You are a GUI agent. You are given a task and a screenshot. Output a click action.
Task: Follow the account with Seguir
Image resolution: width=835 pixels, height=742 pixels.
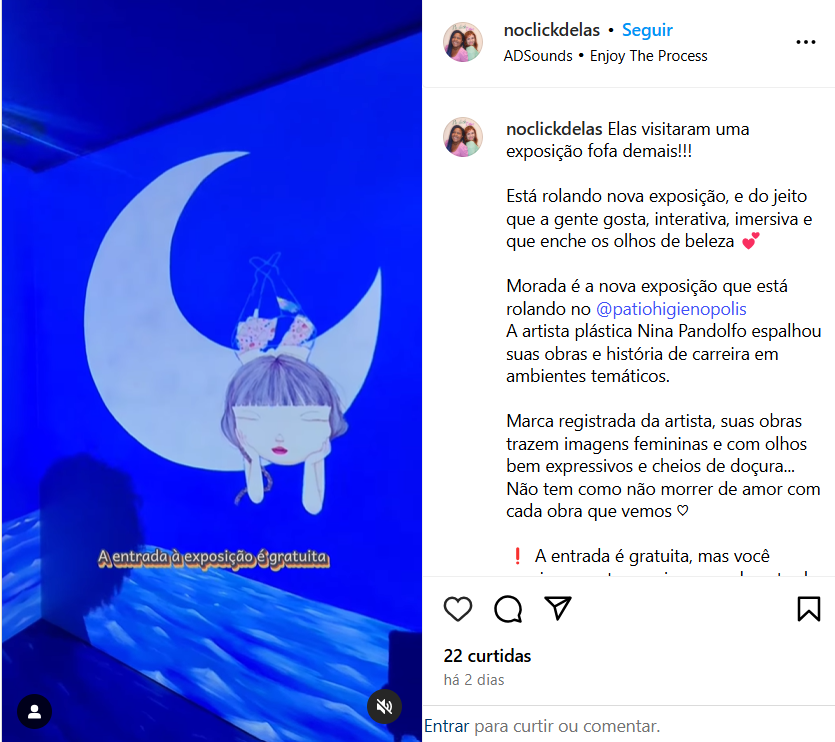tap(647, 30)
